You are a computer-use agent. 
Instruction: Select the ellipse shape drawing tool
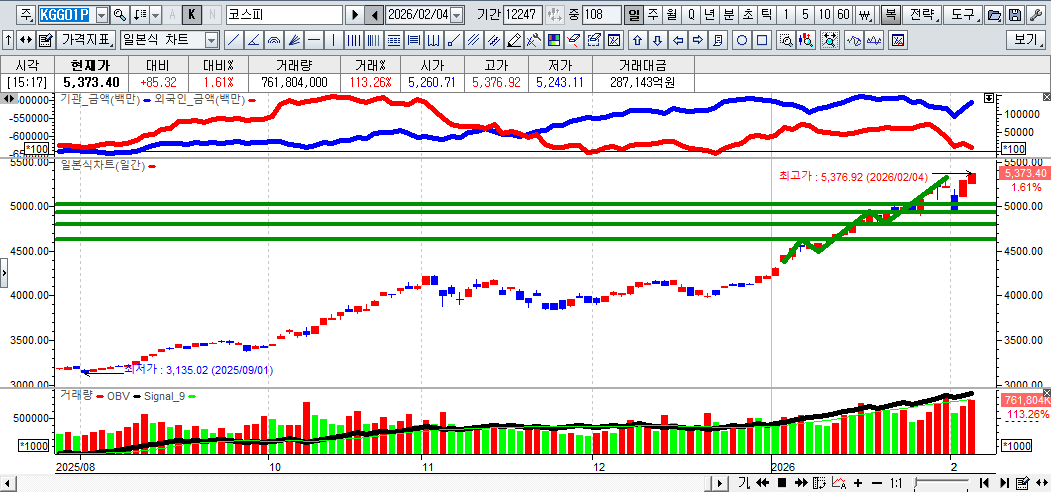tap(742, 40)
